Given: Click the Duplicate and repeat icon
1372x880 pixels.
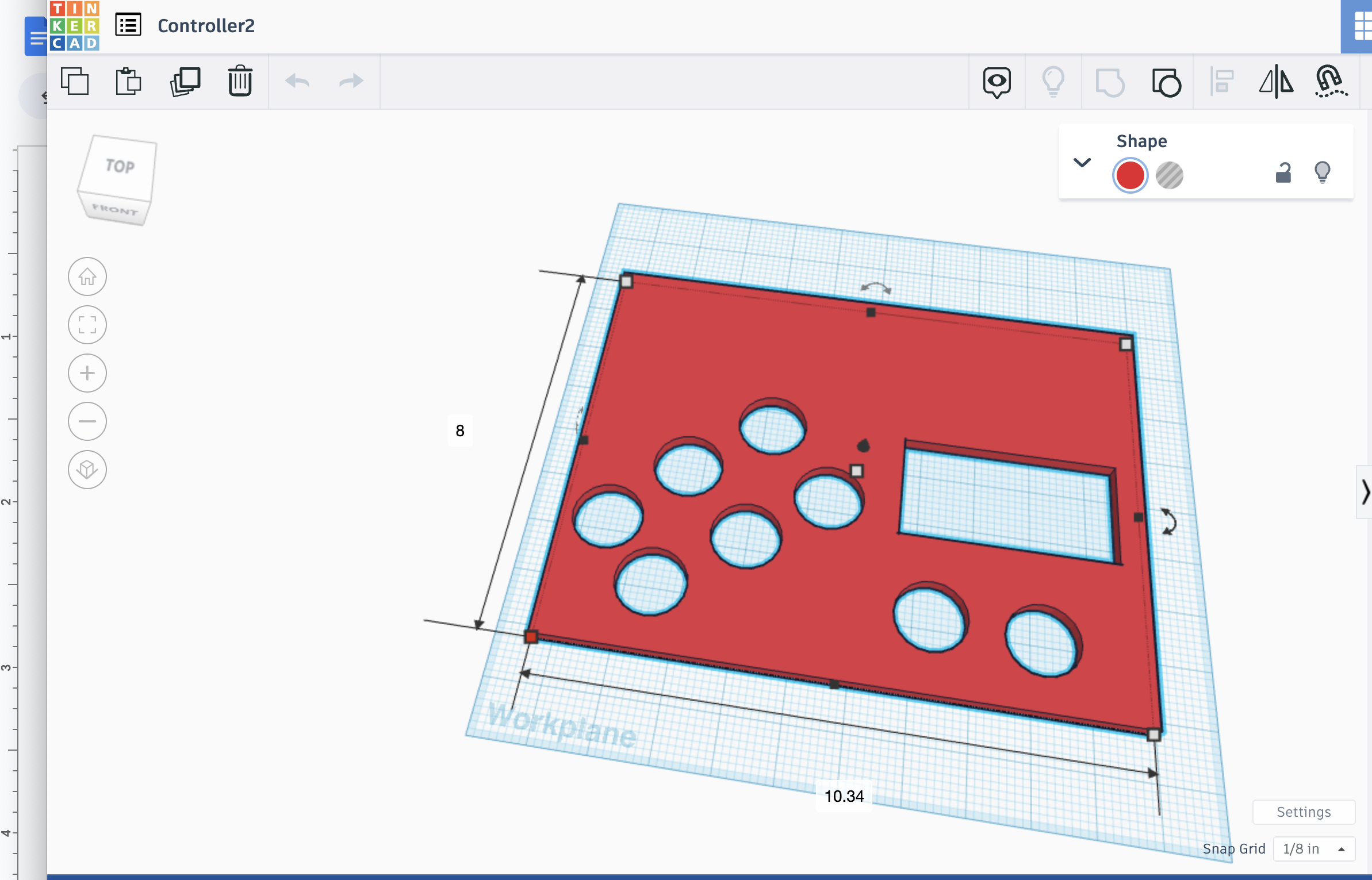Looking at the screenshot, I should pos(185,82).
